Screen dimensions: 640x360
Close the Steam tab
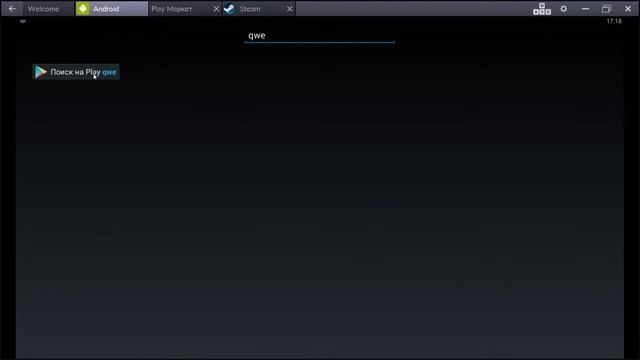(x=289, y=9)
